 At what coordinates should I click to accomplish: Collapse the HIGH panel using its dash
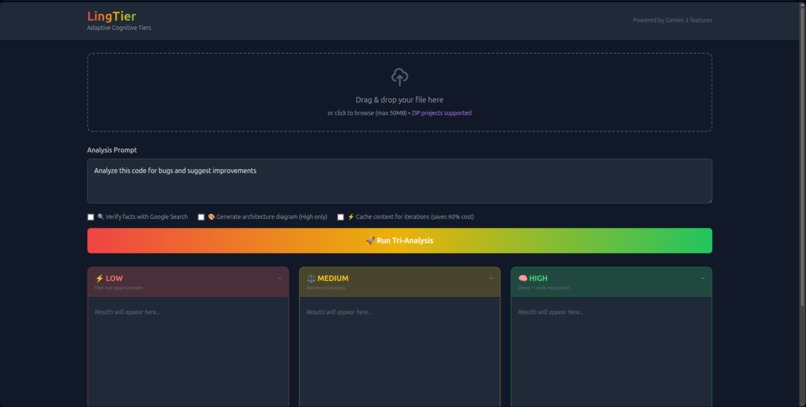coord(703,279)
